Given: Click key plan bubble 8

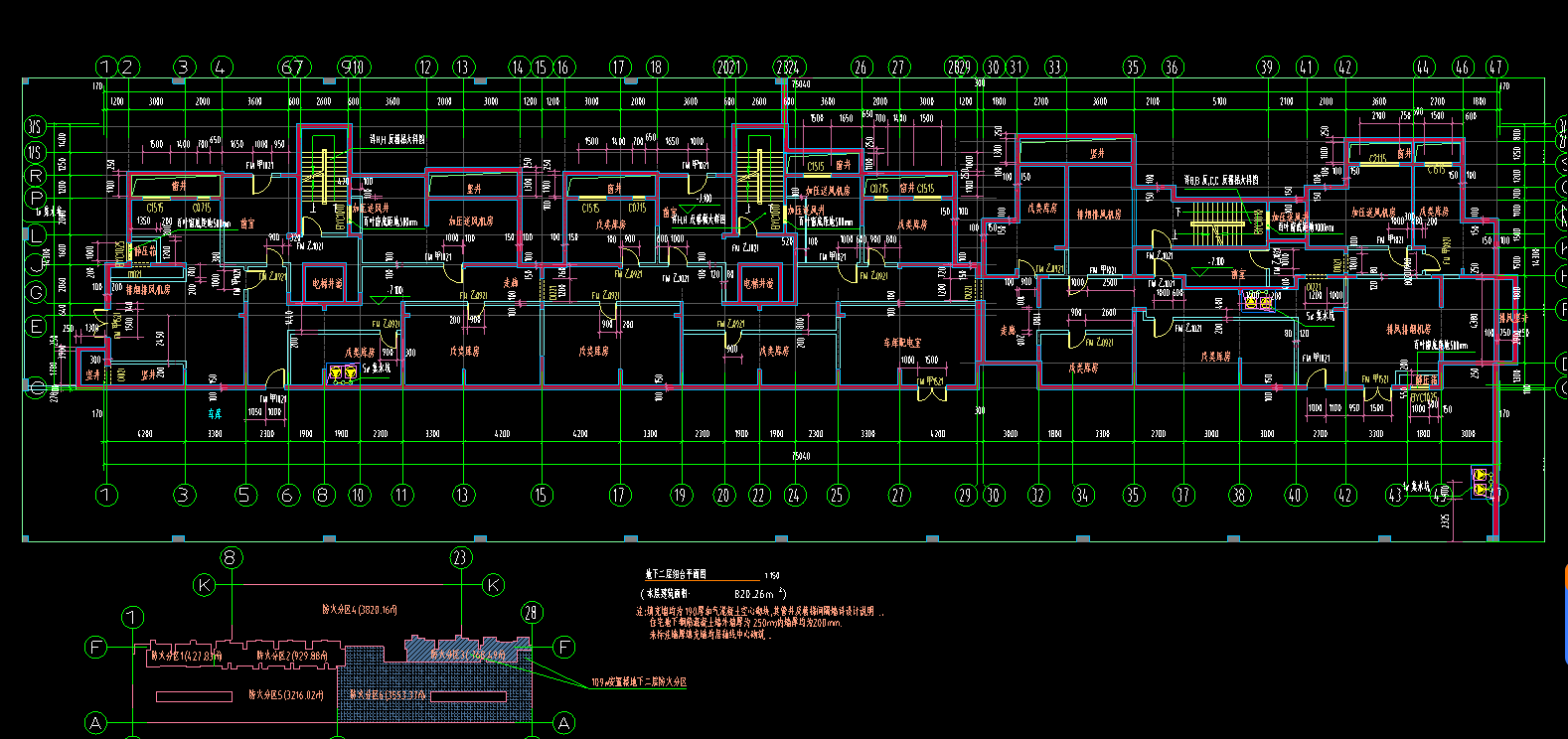Looking at the screenshot, I should pyautogui.click(x=231, y=557).
